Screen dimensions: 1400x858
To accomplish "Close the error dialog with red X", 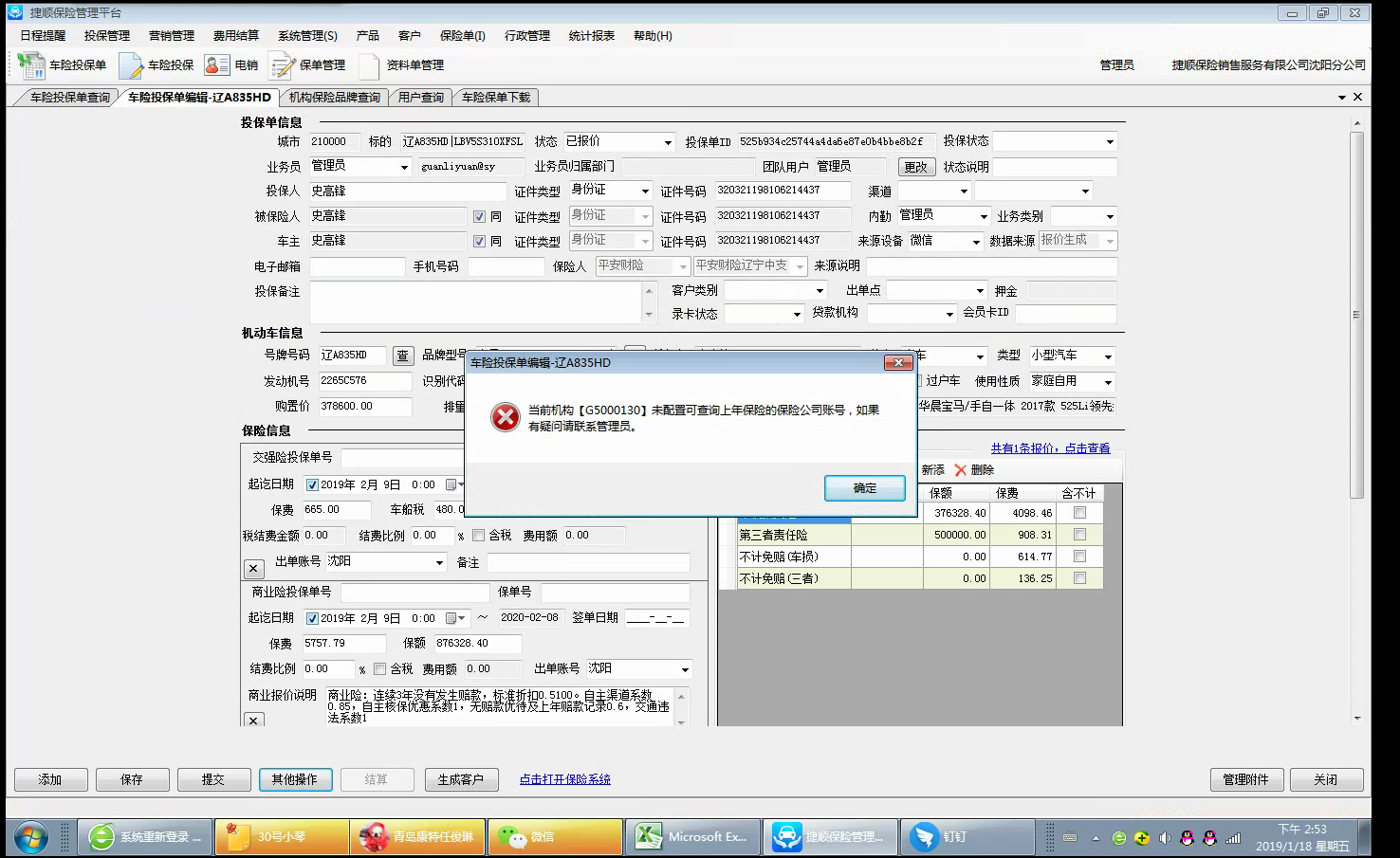I will (x=897, y=363).
